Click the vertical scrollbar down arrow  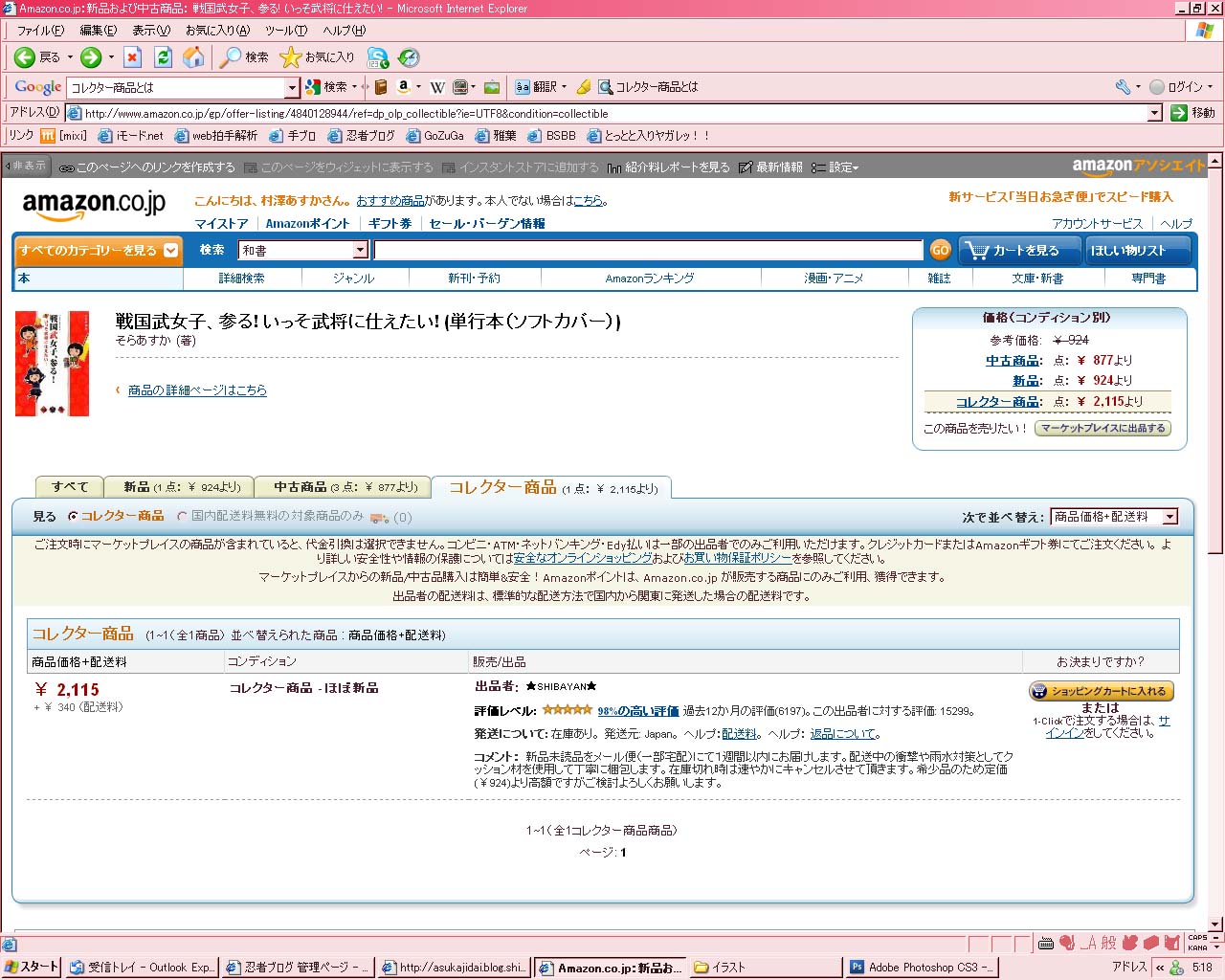click(1215, 924)
